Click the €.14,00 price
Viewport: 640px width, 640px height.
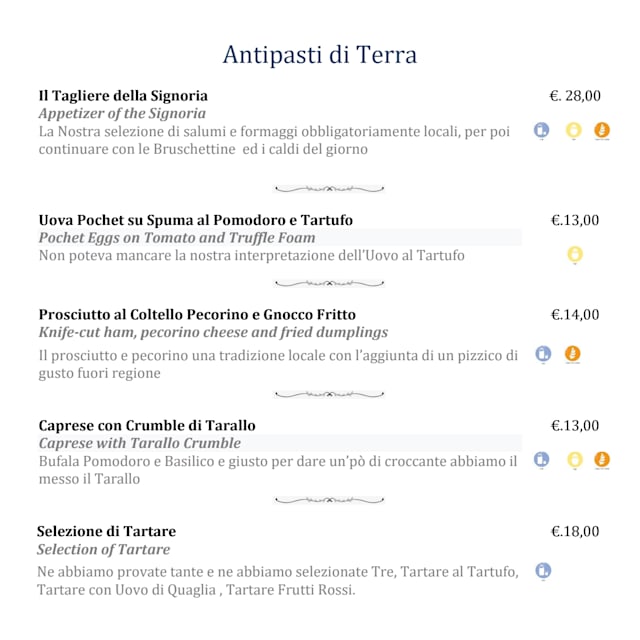pos(575,315)
